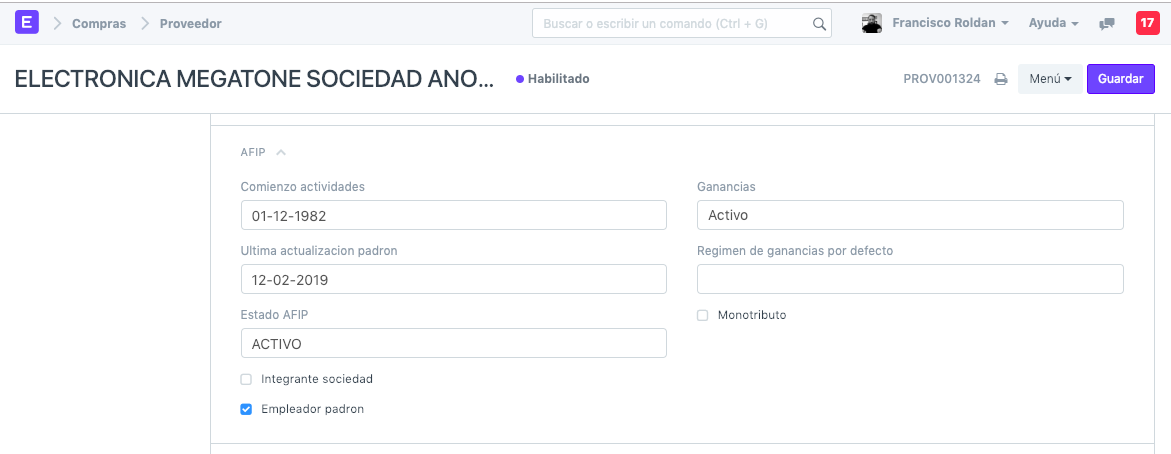Uncheck the Empleador padron checkbox
The width and height of the screenshot is (1171, 454).
(246, 409)
